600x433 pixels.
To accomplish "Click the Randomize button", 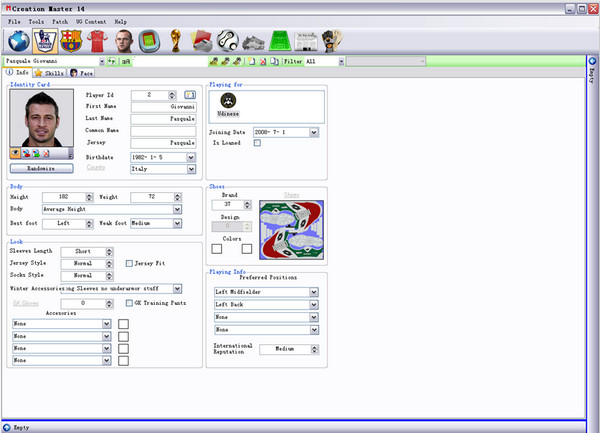I will 41,168.
